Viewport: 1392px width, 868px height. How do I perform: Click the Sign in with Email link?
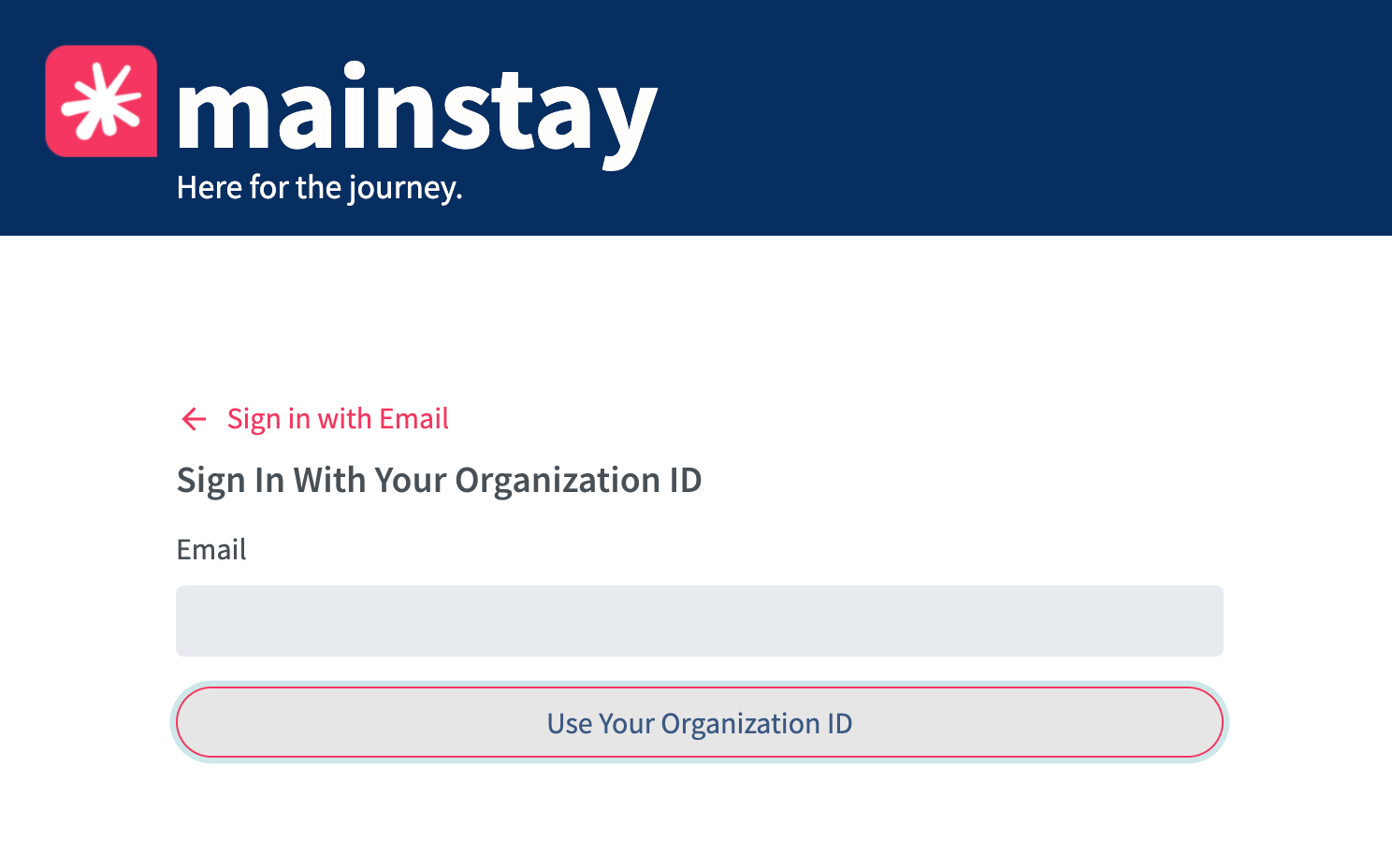[338, 419]
